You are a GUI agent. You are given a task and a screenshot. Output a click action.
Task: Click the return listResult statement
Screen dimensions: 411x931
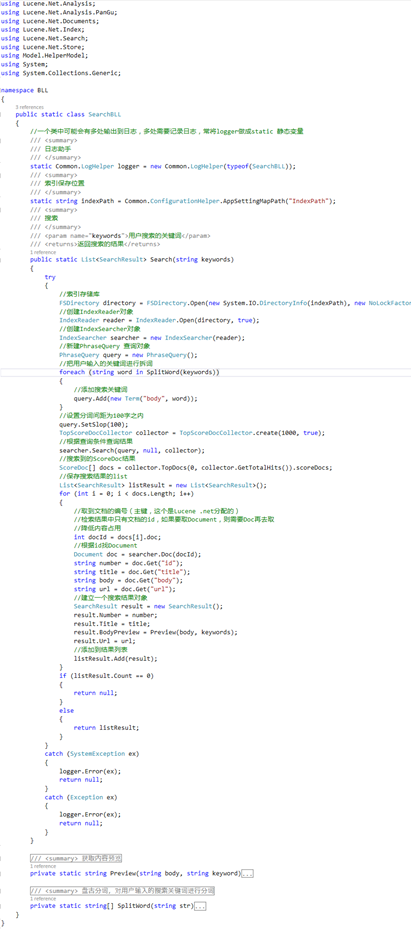click(107, 727)
